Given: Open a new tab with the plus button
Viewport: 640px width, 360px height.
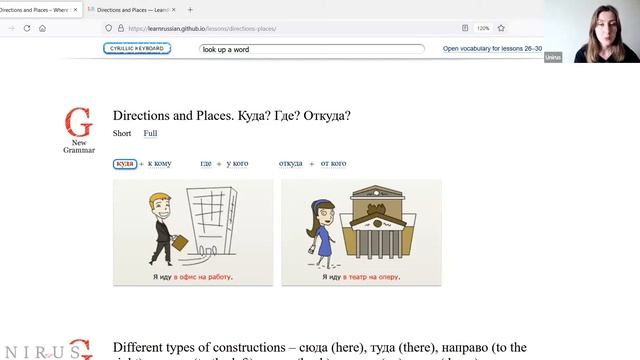Looking at the screenshot, I should pyautogui.click(x=190, y=10).
